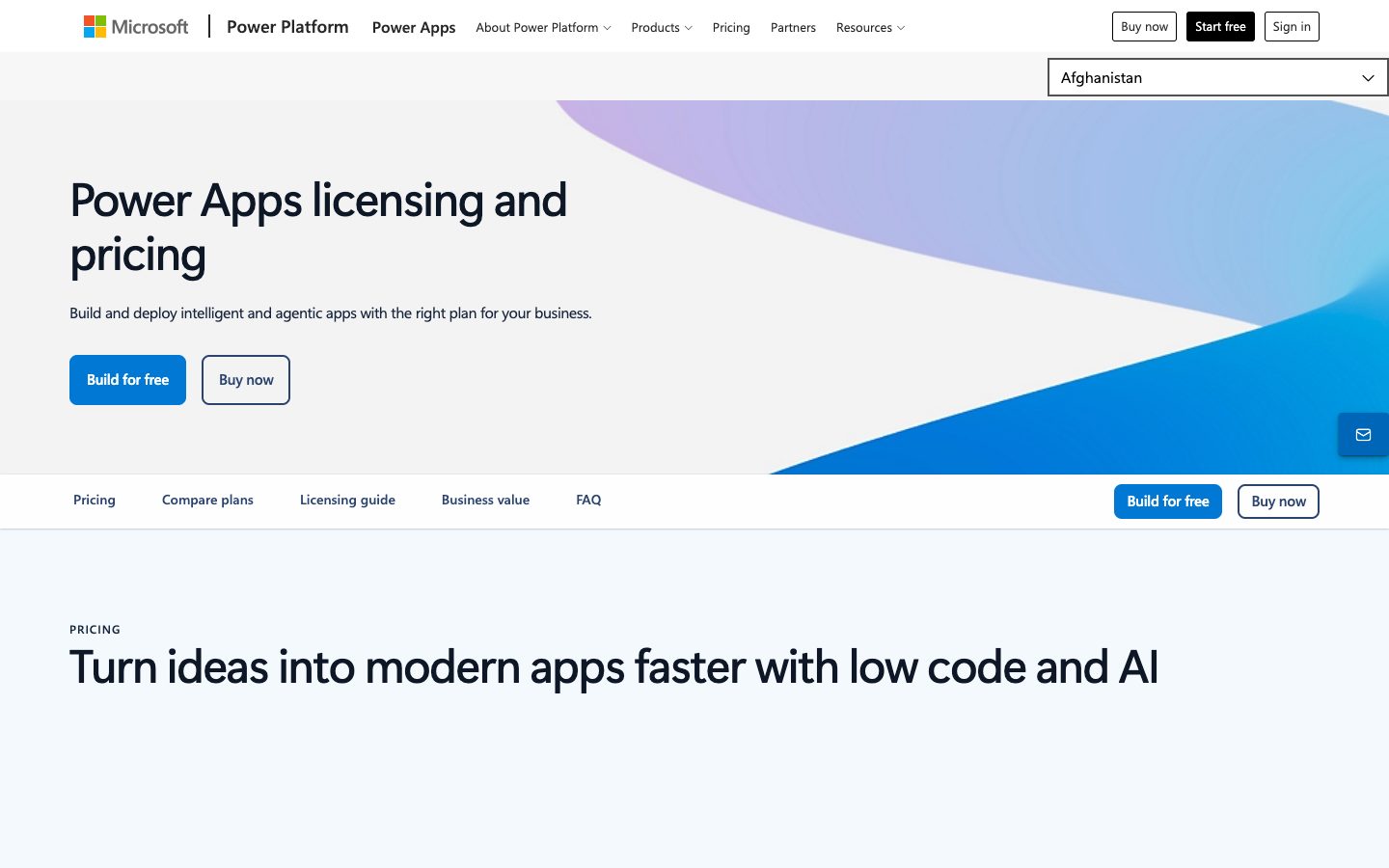The width and height of the screenshot is (1389, 868).
Task: Click the 'Build and deploy intelligent' tagline
Action: coord(331,313)
